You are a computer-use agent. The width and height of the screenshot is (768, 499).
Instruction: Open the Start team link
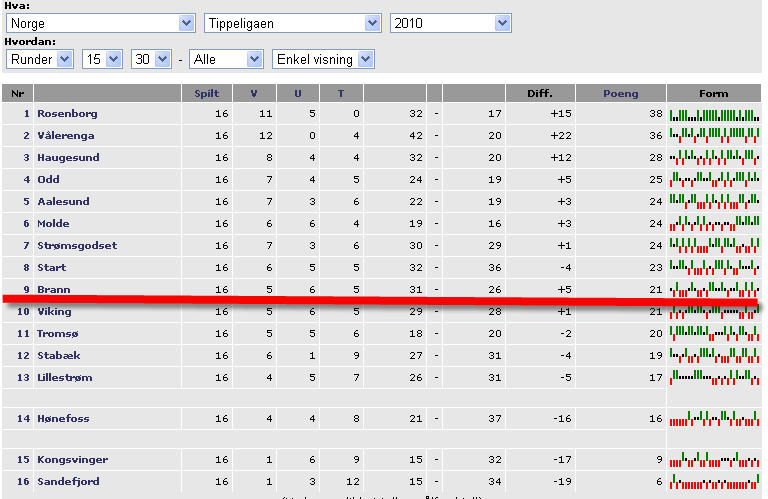point(52,268)
